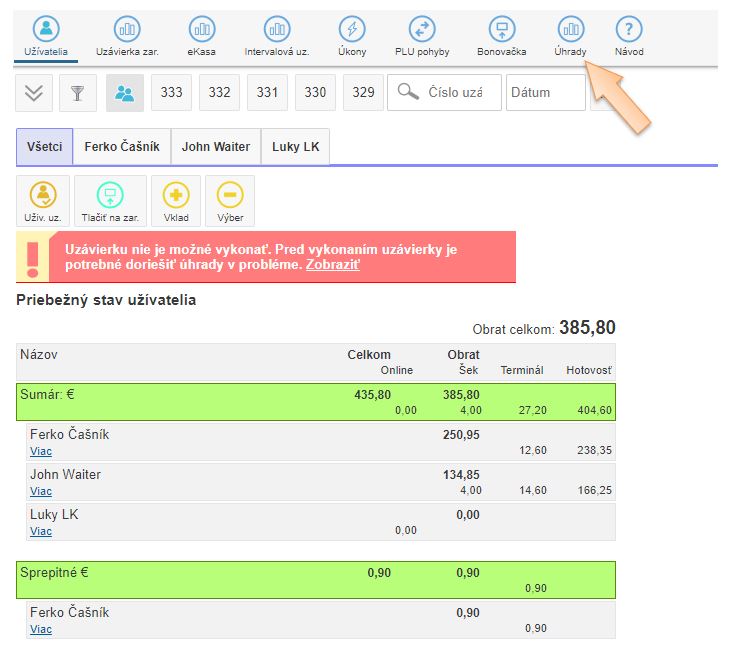
Task: Open PLU pohyby icon
Action: pyautogui.click(x=423, y=30)
